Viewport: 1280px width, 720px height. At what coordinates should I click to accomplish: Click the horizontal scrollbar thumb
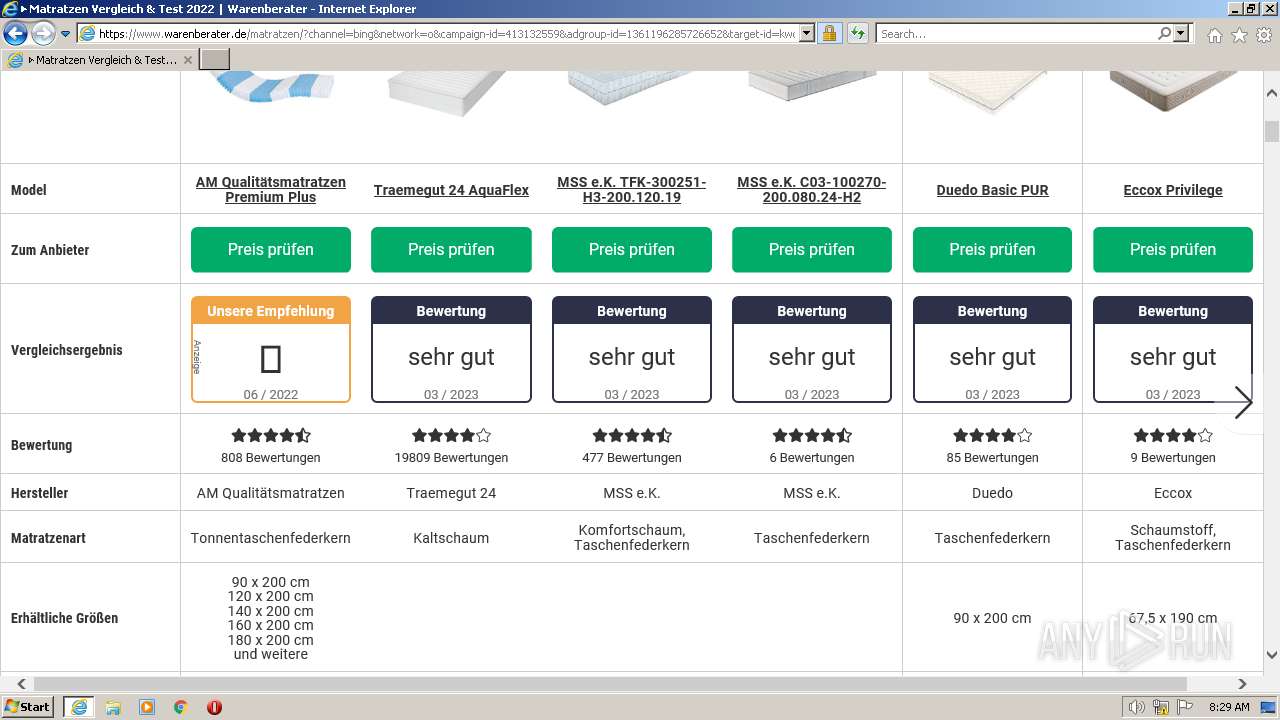tap(610, 684)
